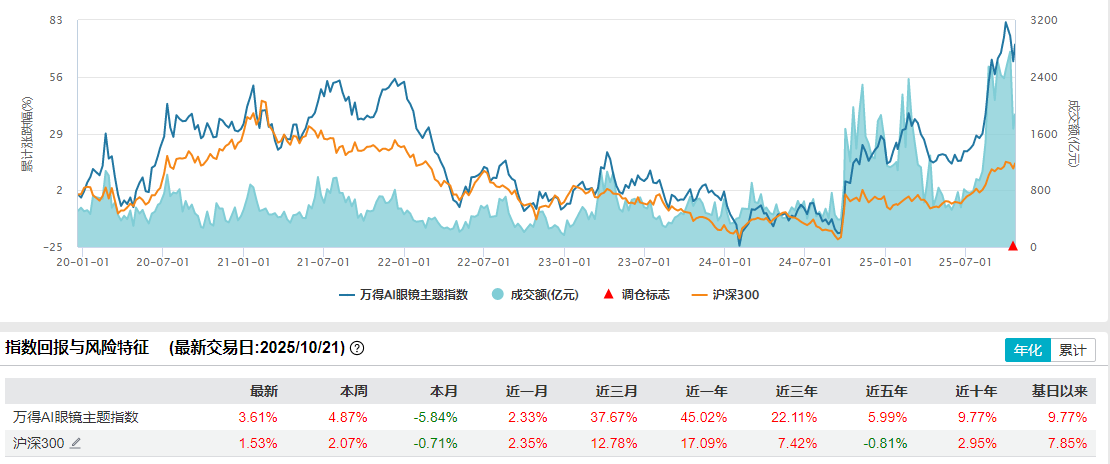Select the 沪深300 table row label
The image size is (1110, 464).
tap(38, 443)
